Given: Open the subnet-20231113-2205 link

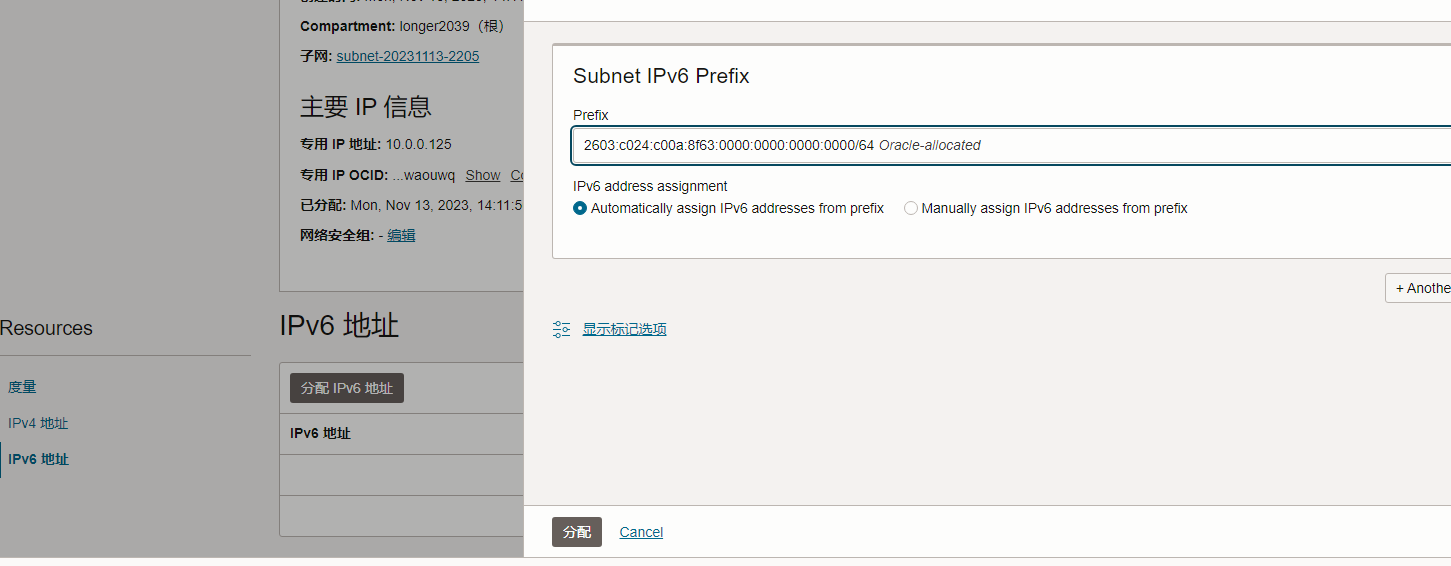Looking at the screenshot, I should (x=407, y=56).
